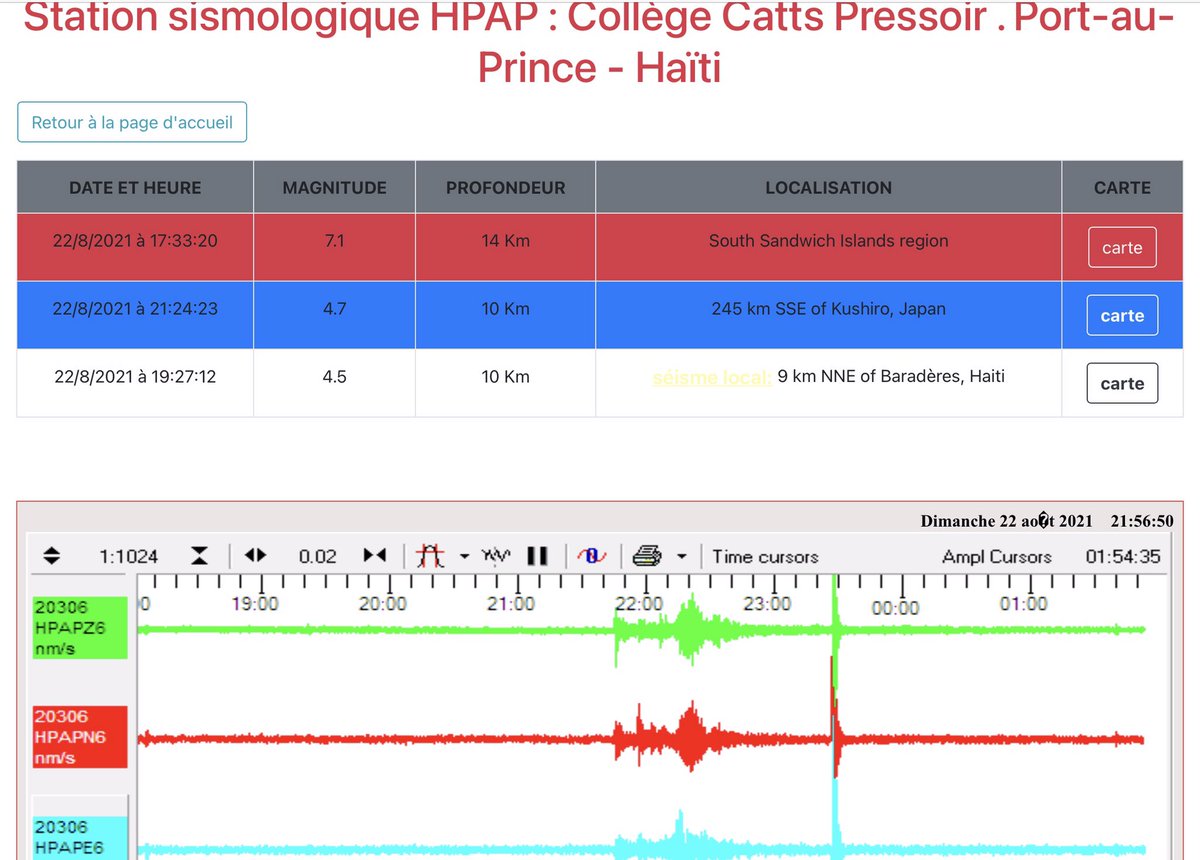Enable Ampl Cursors in the toolbar
Image resolution: width=1200 pixels, height=860 pixels.
tap(997, 557)
